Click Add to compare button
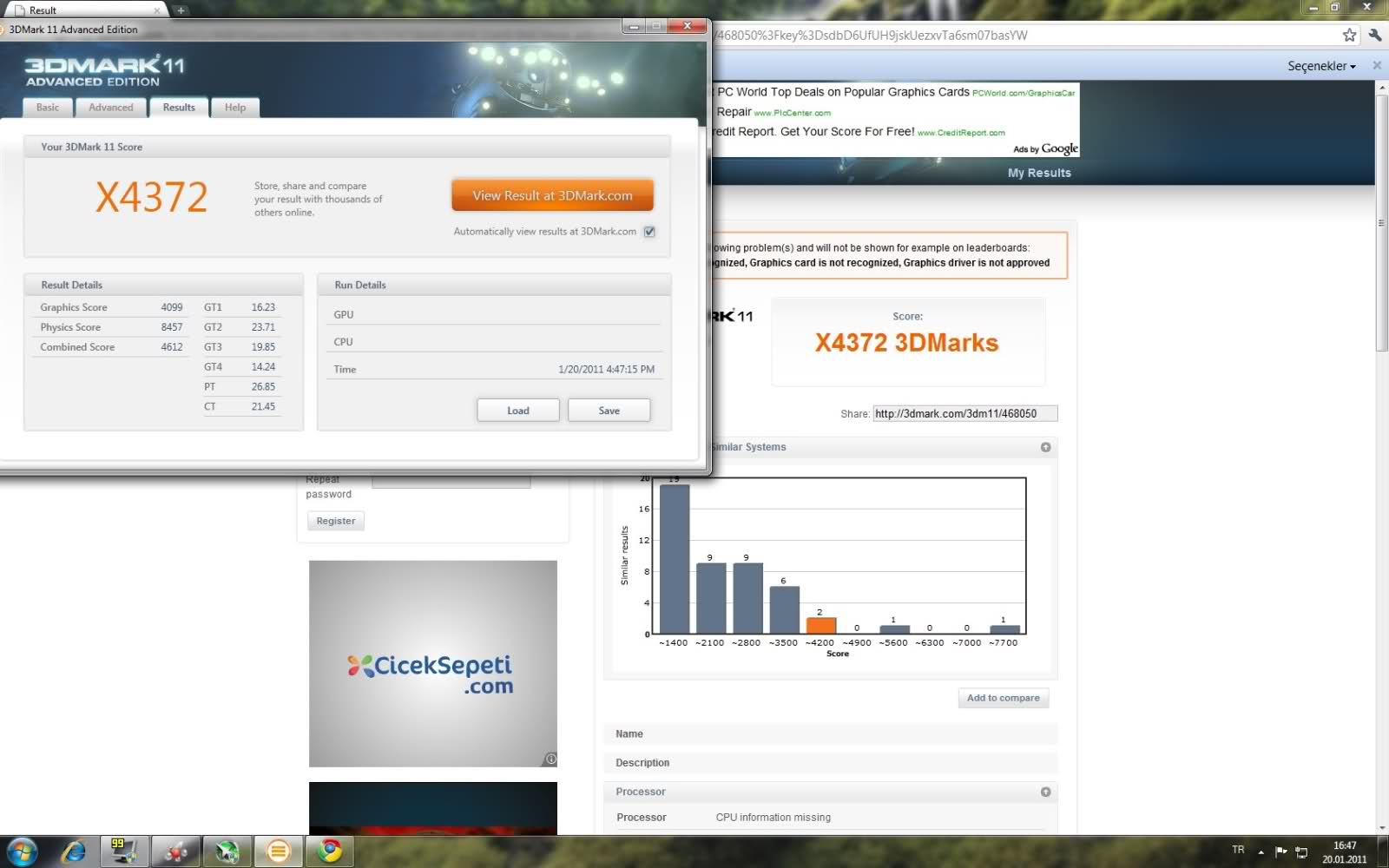This screenshot has width=1389, height=868. pyautogui.click(x=1003, y=698)
